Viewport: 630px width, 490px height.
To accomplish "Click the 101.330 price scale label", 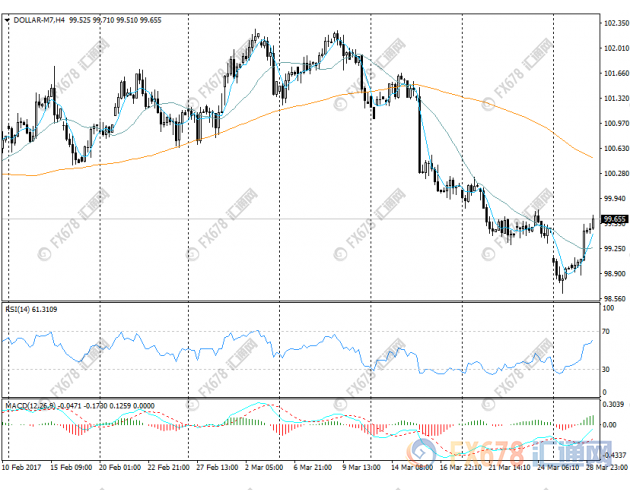I will pos(615,98).
